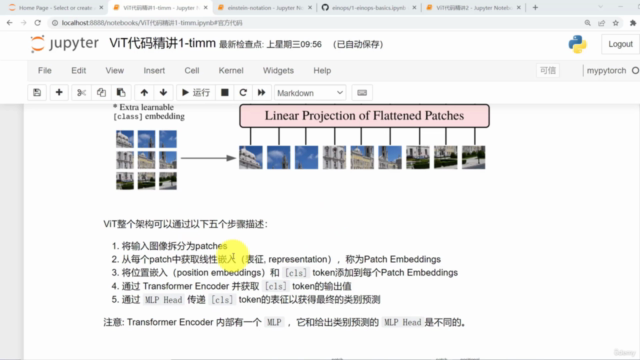Click the zoom magnifier icon in address bar

pyautogui.click(x=587, y=23)
